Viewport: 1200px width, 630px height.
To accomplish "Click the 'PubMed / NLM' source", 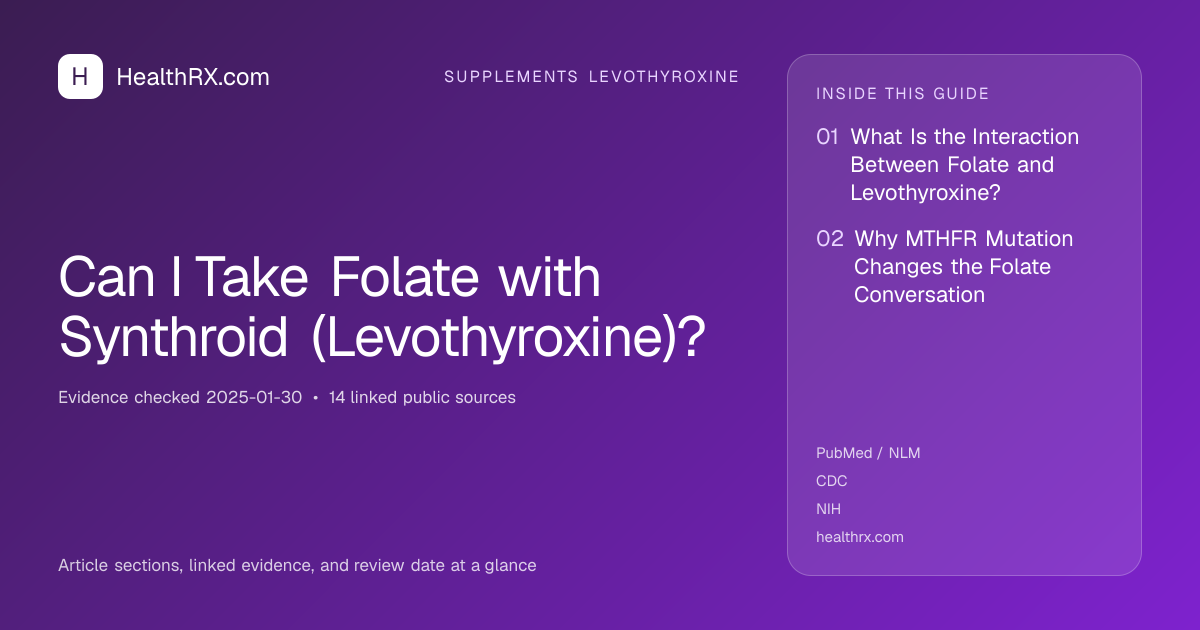I will pyautogui.click(x=868, y=453).
